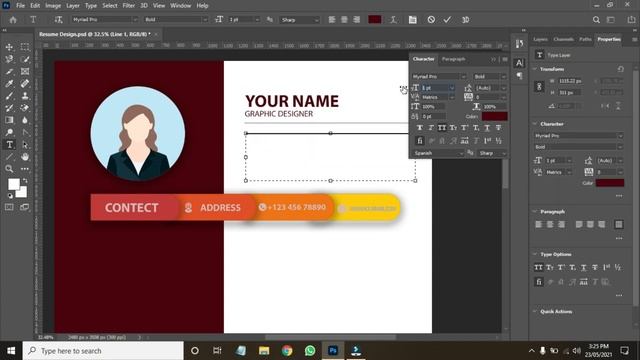Close the Resume Design.psd document tab

156,34
